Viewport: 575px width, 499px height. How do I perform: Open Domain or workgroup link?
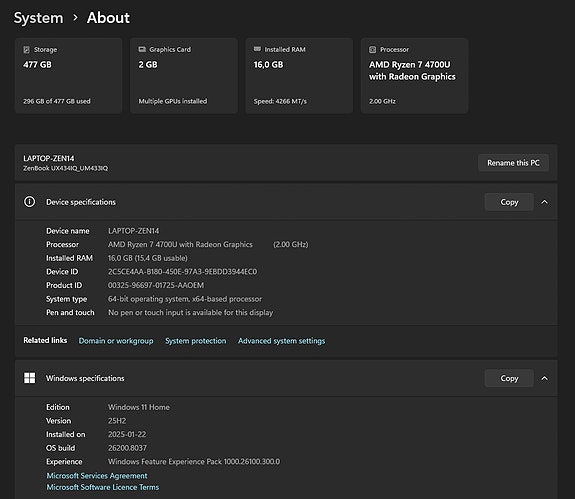[x=116, y=341]
